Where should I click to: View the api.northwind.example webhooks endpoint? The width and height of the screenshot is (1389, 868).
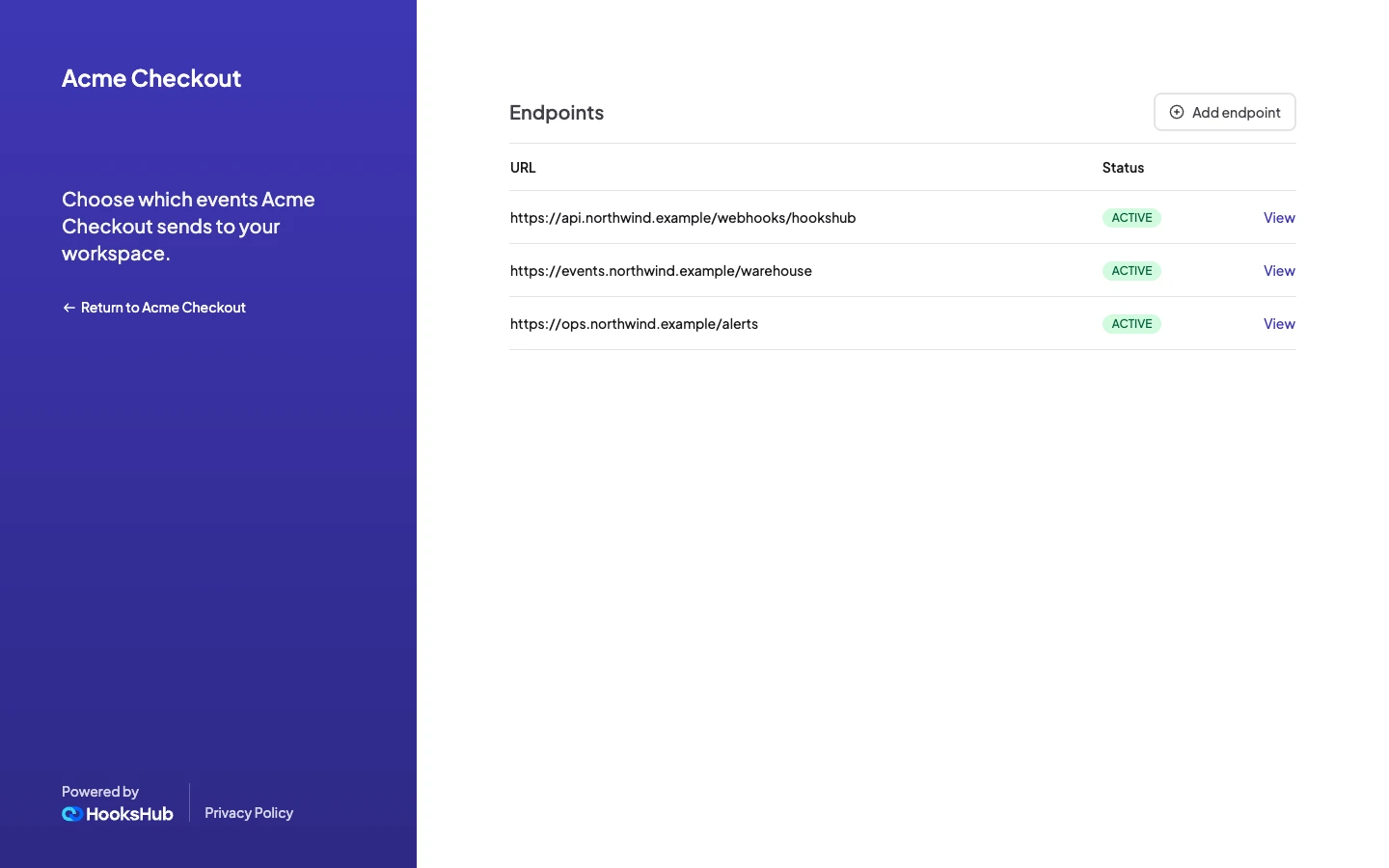(x=1279, y=218)
